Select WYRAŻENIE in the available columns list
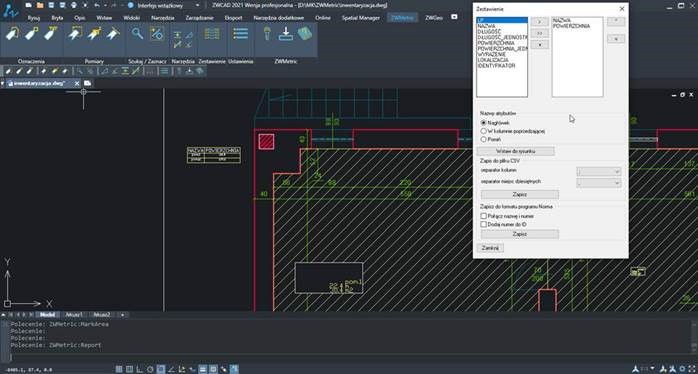The image size is (698, 374). pos(490,54)
